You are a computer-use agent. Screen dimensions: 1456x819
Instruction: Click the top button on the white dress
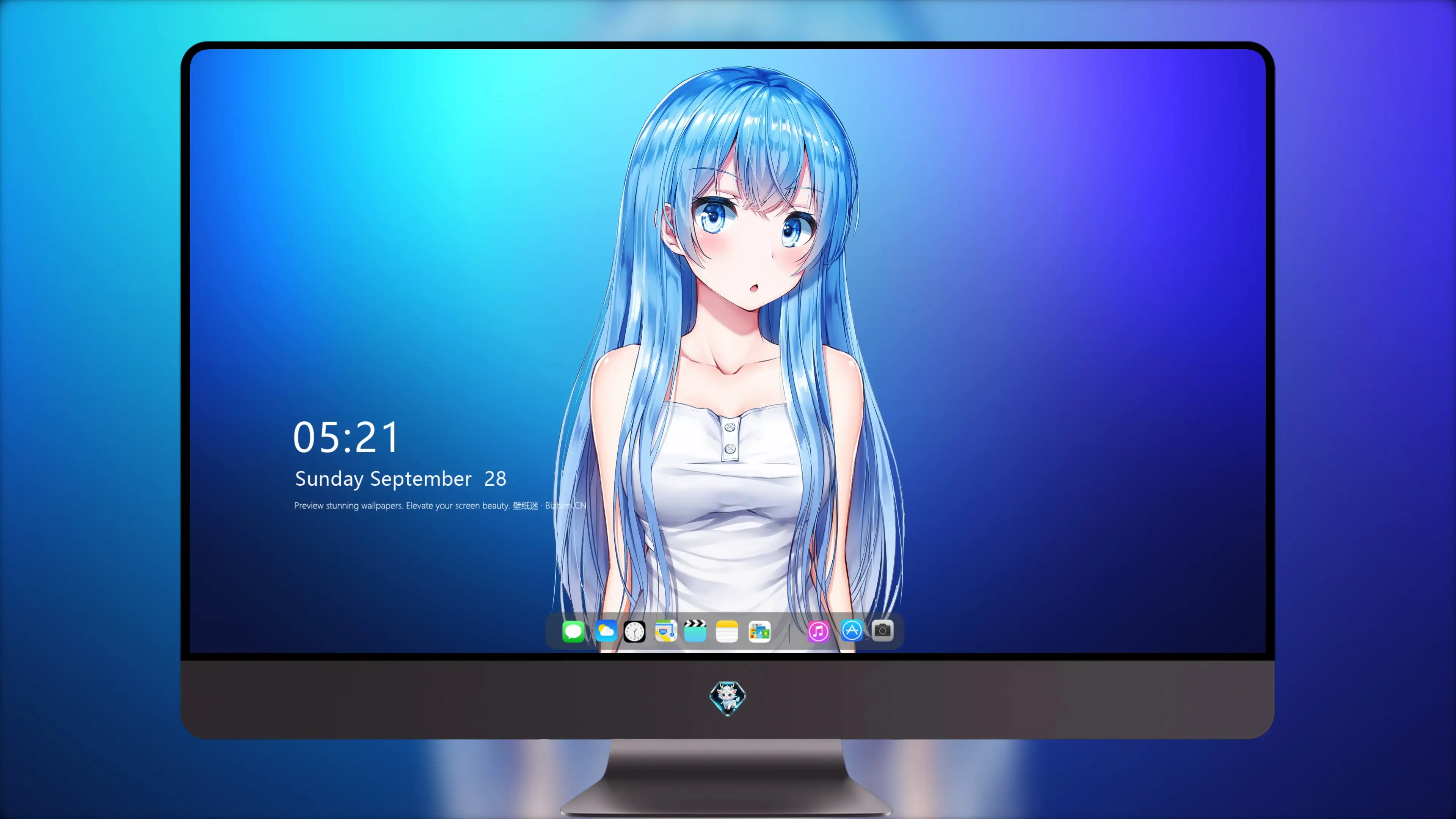tap(730, 427)
